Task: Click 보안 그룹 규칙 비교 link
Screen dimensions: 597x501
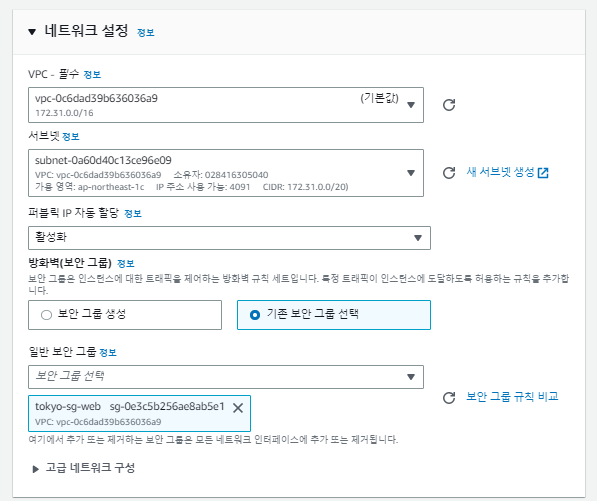Action: [x=512, y=397]
